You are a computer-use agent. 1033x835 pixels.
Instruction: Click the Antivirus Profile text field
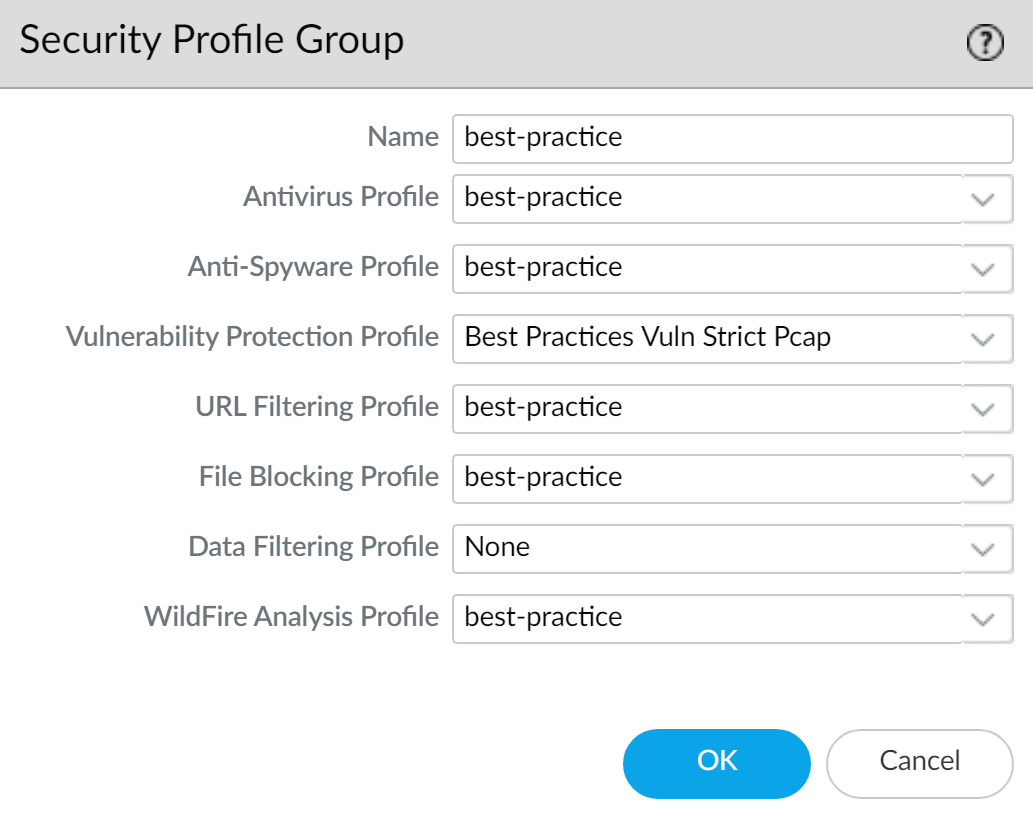(x=706, y=198)
